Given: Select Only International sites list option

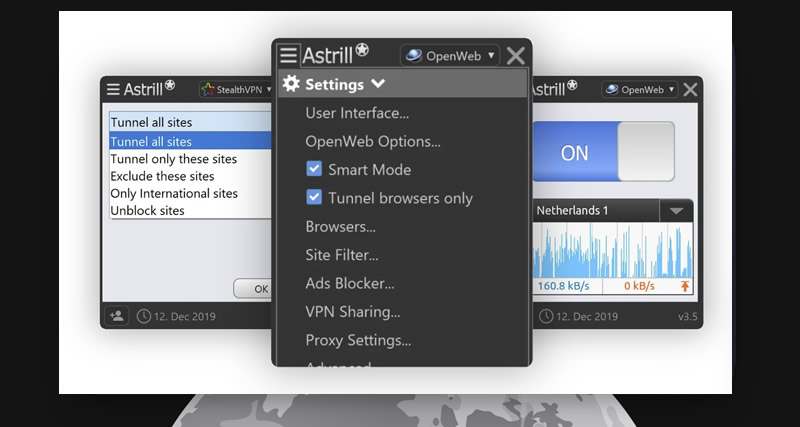Looking at the screenshot, I should click(x=174, y=193).
